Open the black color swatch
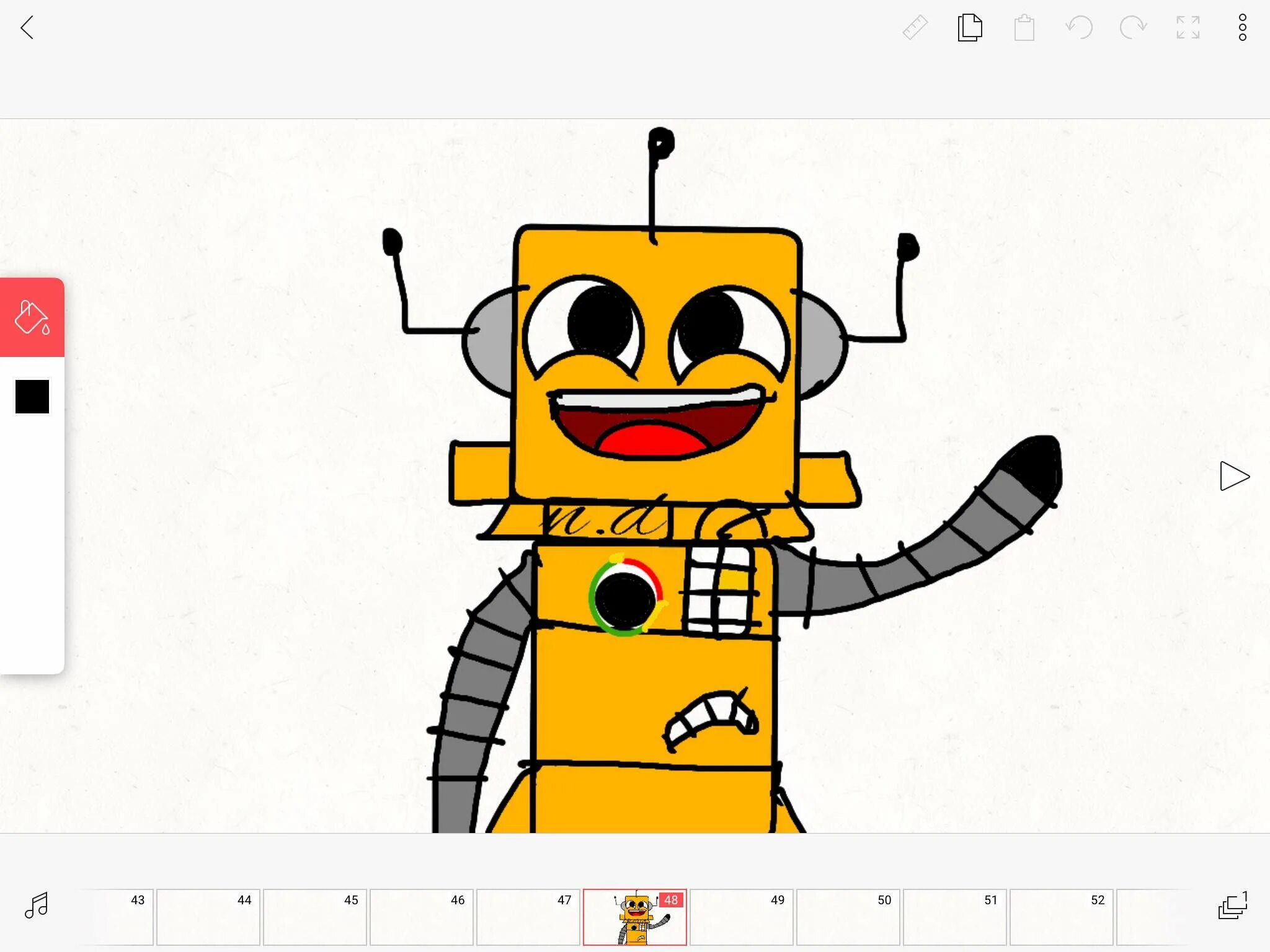This screenshot has height=952, width=1270. 32,397
